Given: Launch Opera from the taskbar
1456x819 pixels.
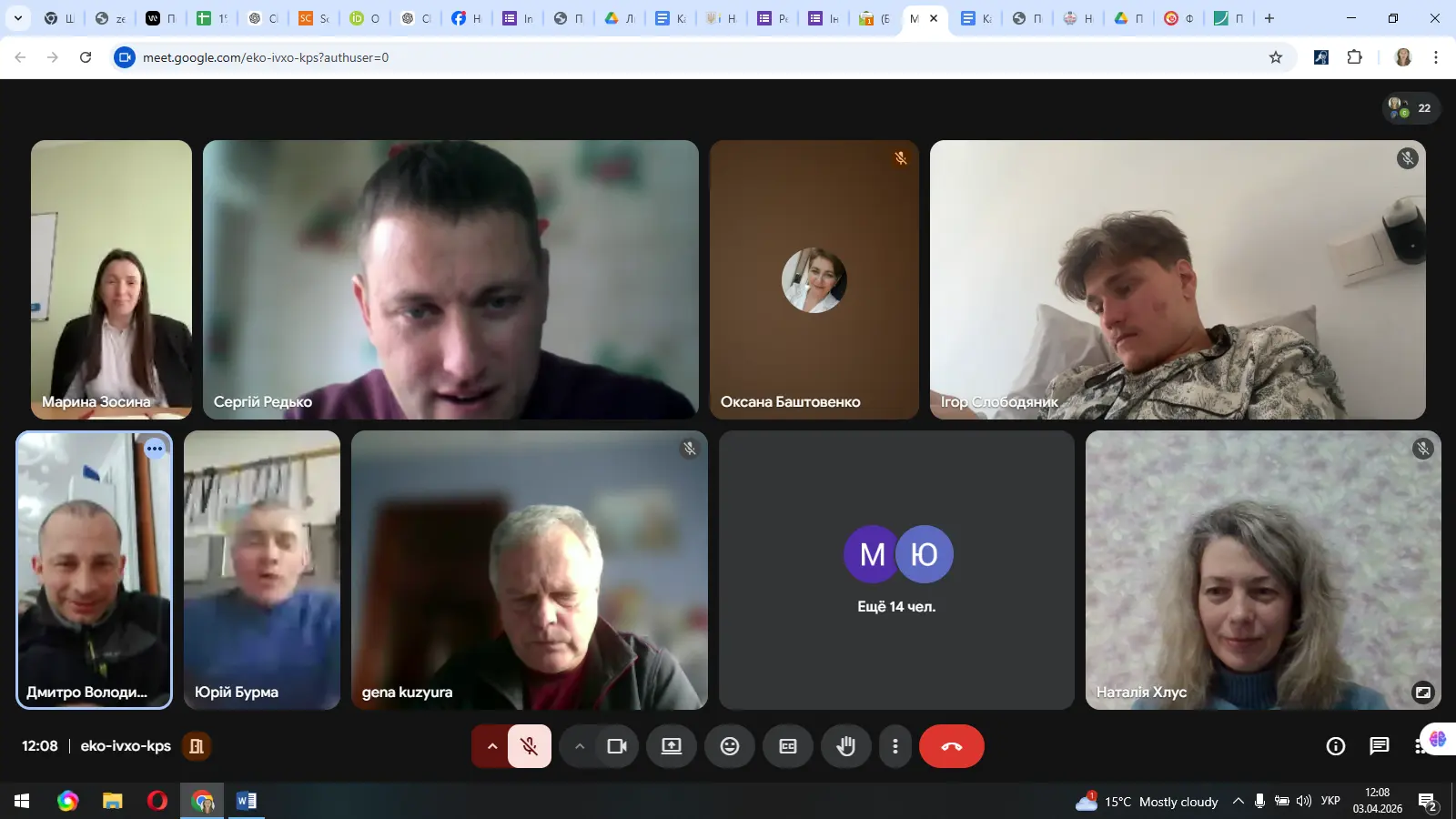Looking at the screenshot, I should pos(157,801).
